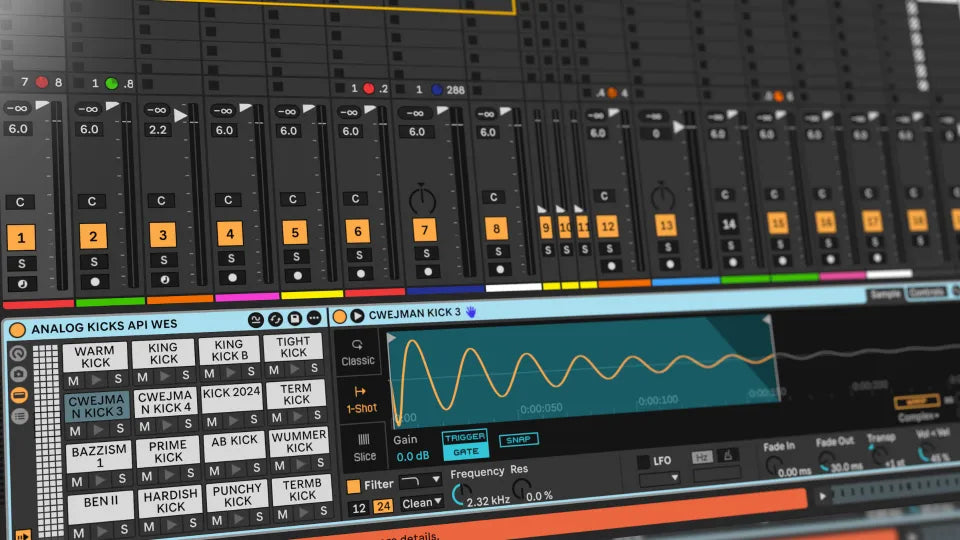The height and width of the screenshot is (540, 960).
Task: Click the sample end marker flag
Action: click(766, 320)
